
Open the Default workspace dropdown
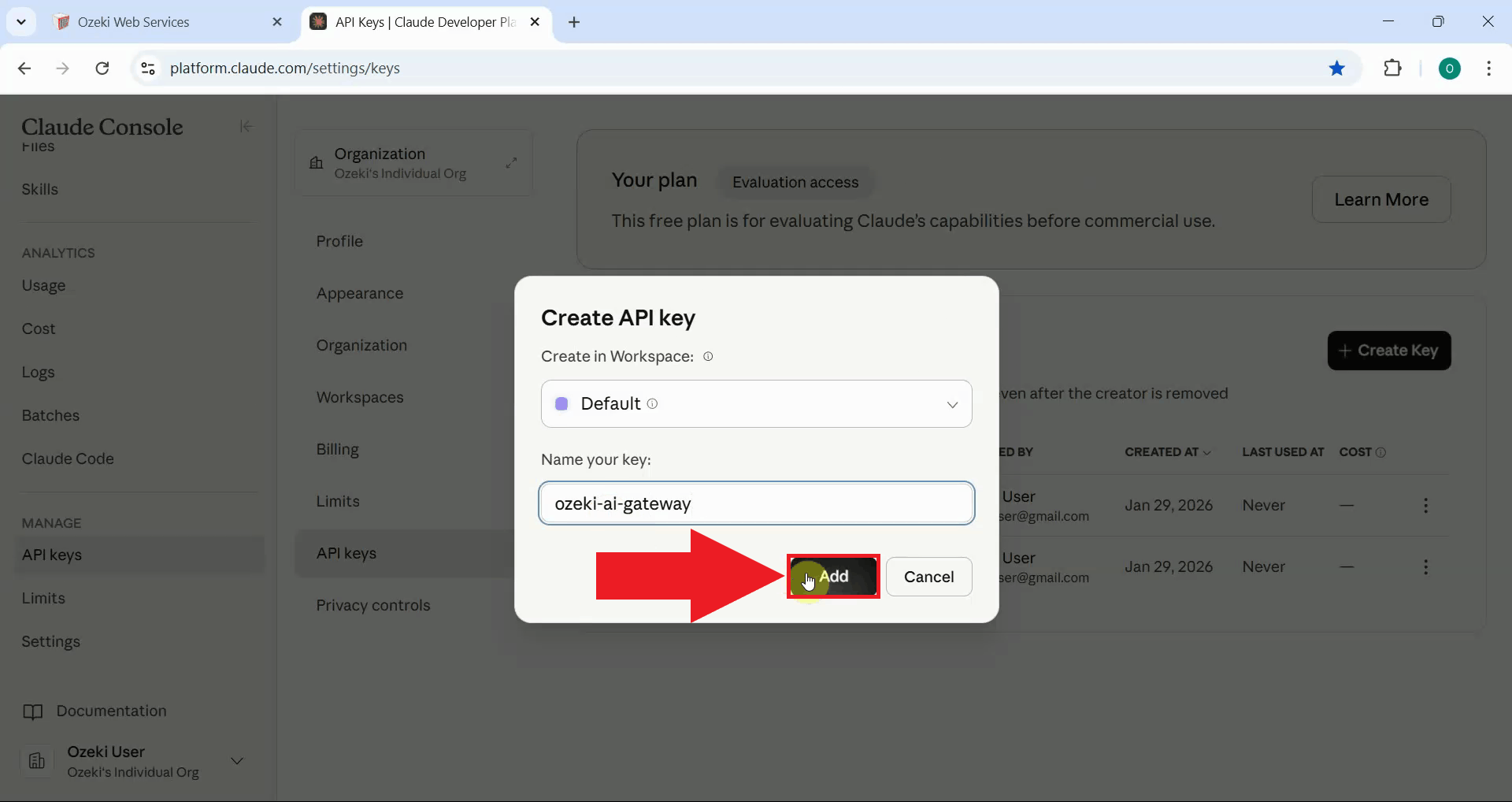(x=951, y=403)
